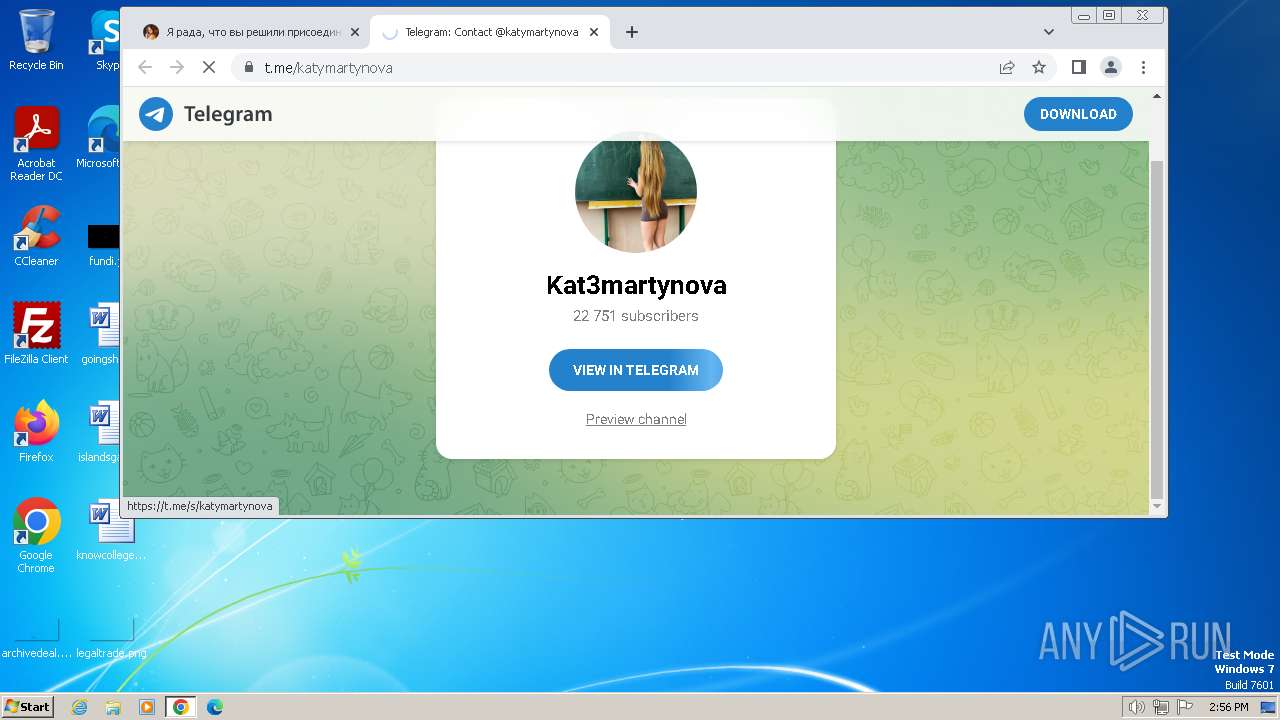Open FileZilla Client desktop shortcut
Viewport: 1280px width, 720px height.
click(x=36, y=334)
